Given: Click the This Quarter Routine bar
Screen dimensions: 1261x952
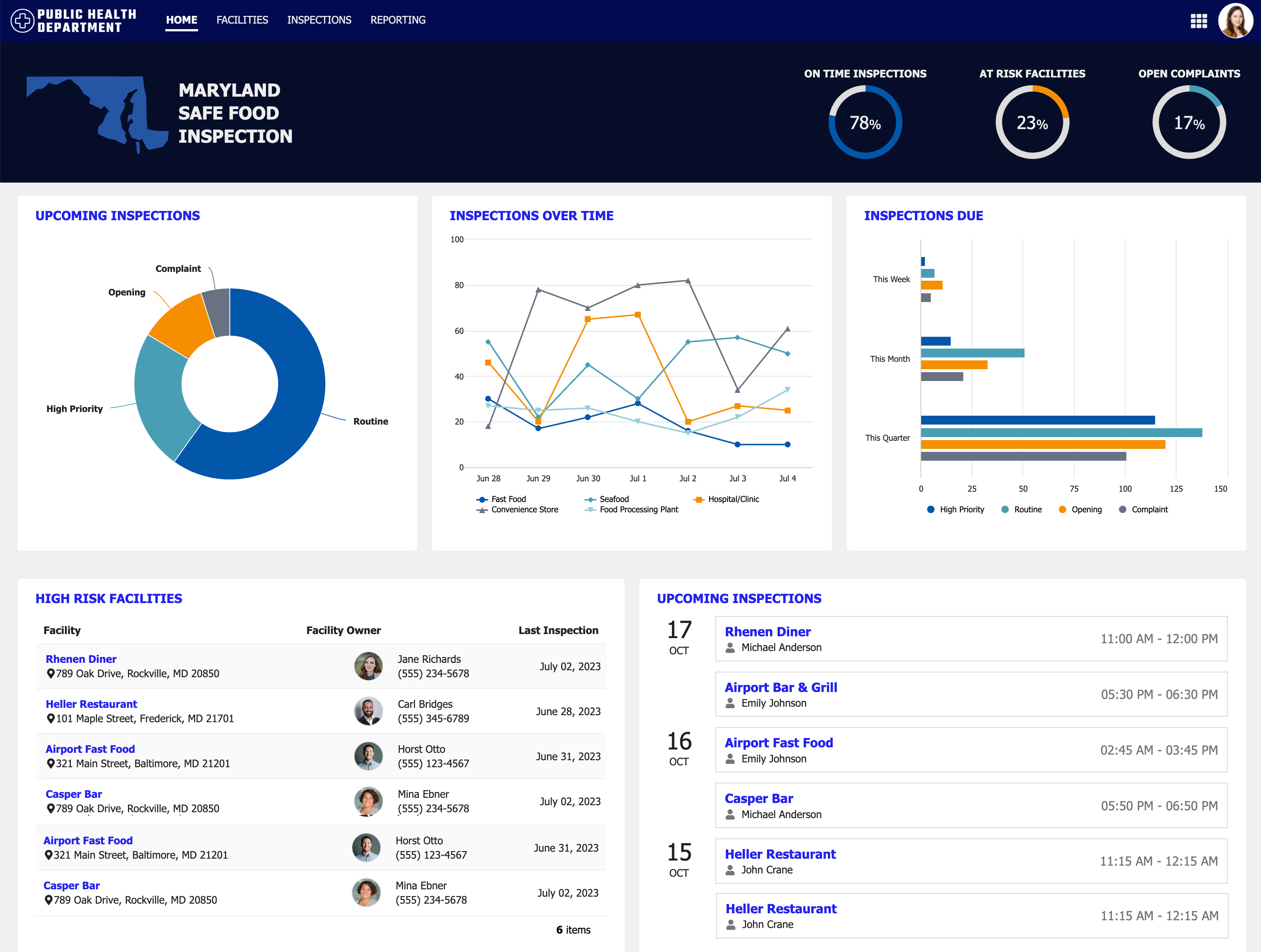Looking at the screenshot, I should 1061,433.
